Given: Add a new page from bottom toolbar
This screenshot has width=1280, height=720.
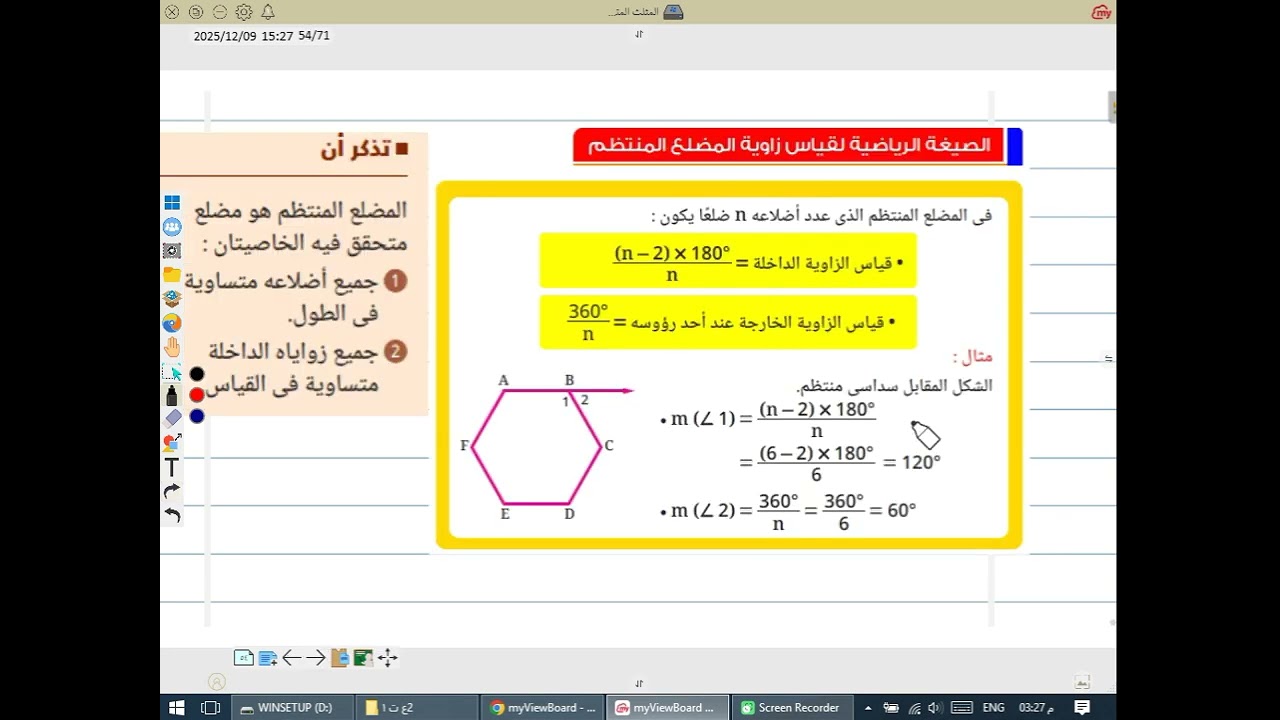Looking at the screenshot, I should pyautogui.click(x=267, y=658).
